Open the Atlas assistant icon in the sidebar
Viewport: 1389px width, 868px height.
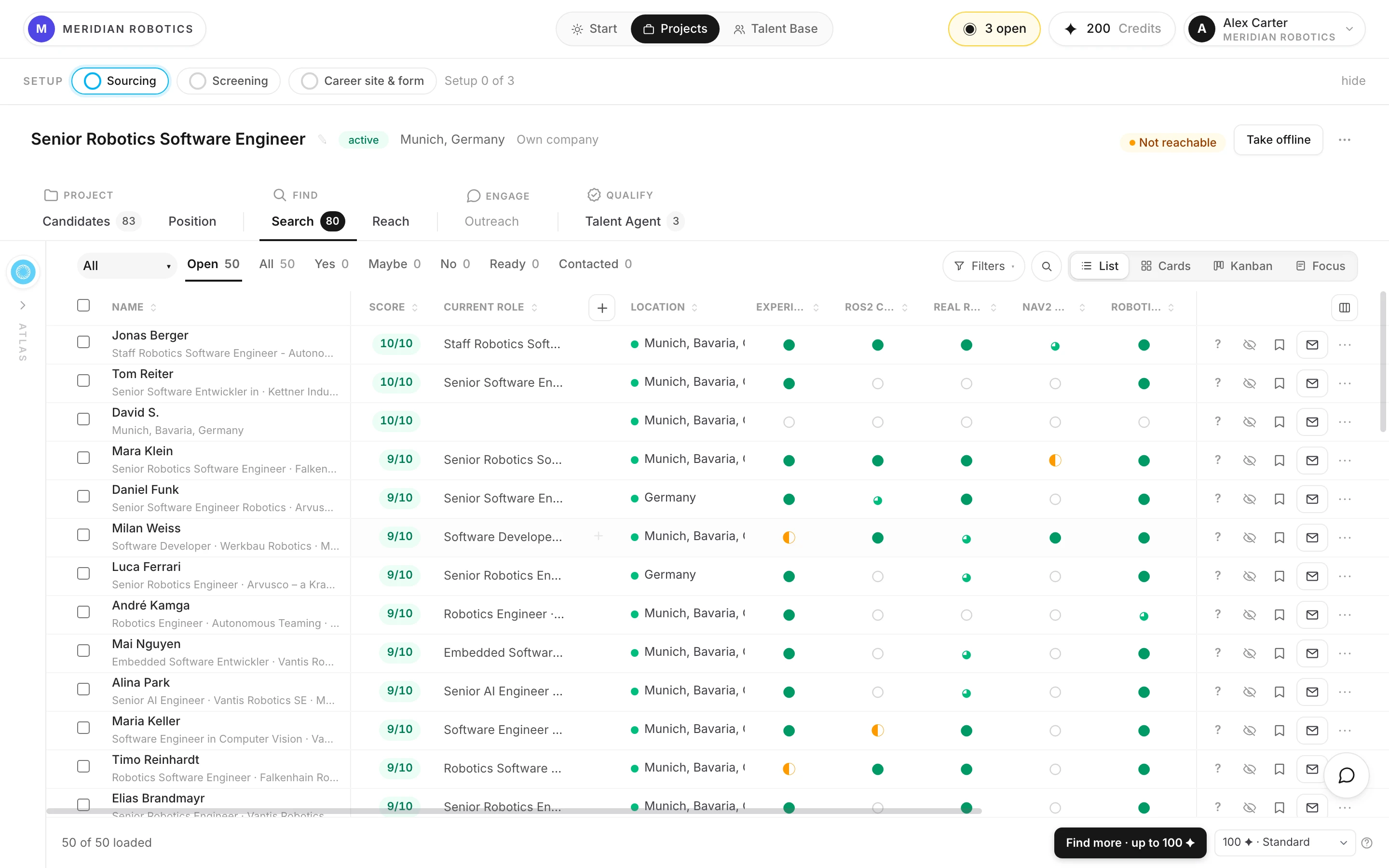(23, 271)
